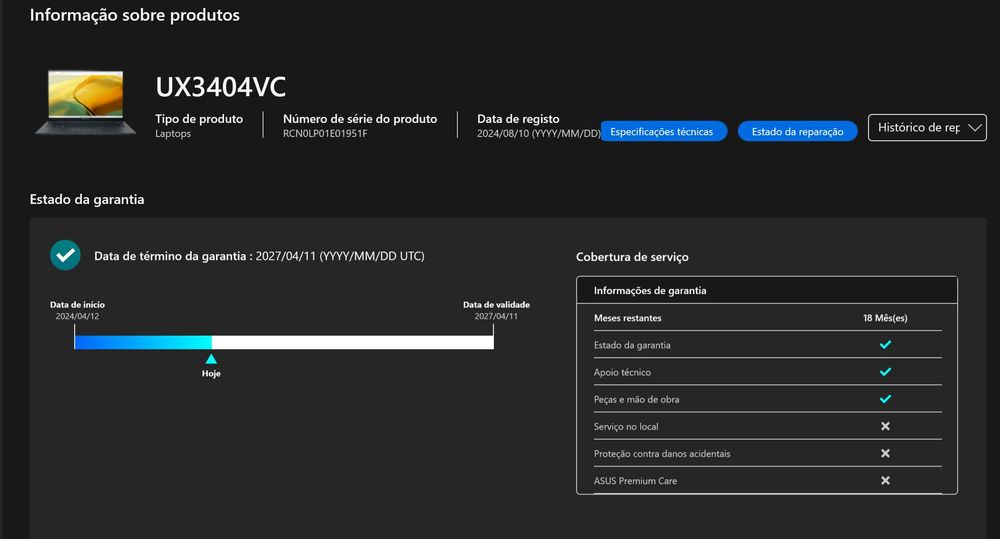Click the Peças e mão de obra label
This screenshot has width=1000, height=539.
pyautogui.click(x=636, y=400)
